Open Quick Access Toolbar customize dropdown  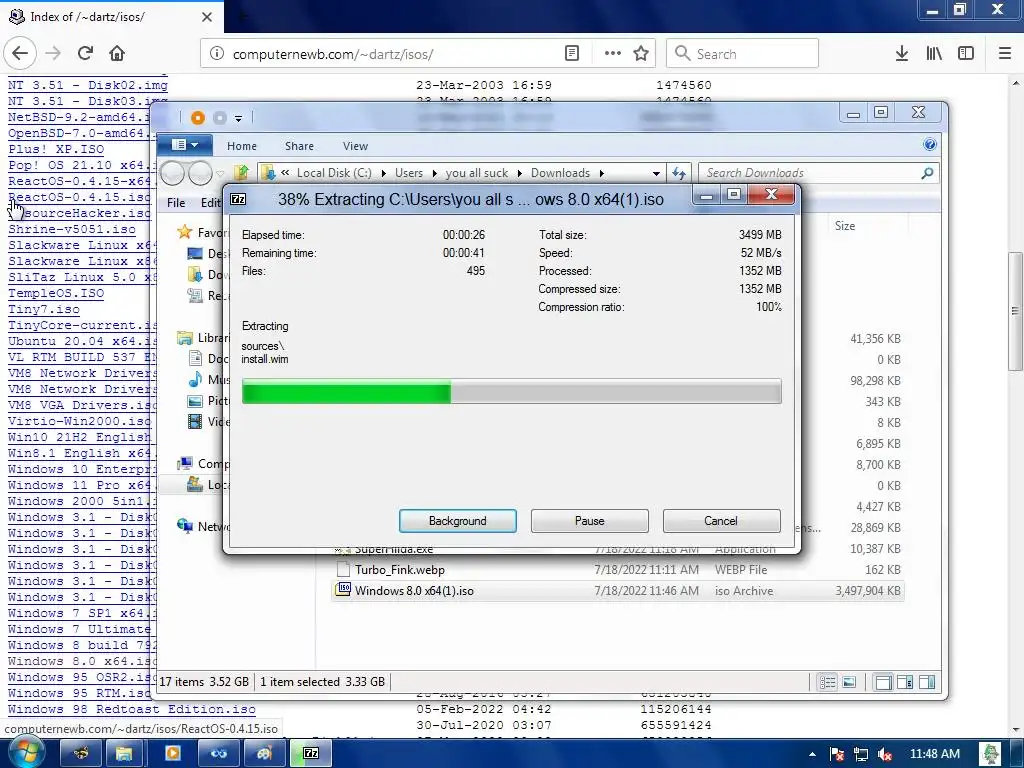[x=238, y=118]
